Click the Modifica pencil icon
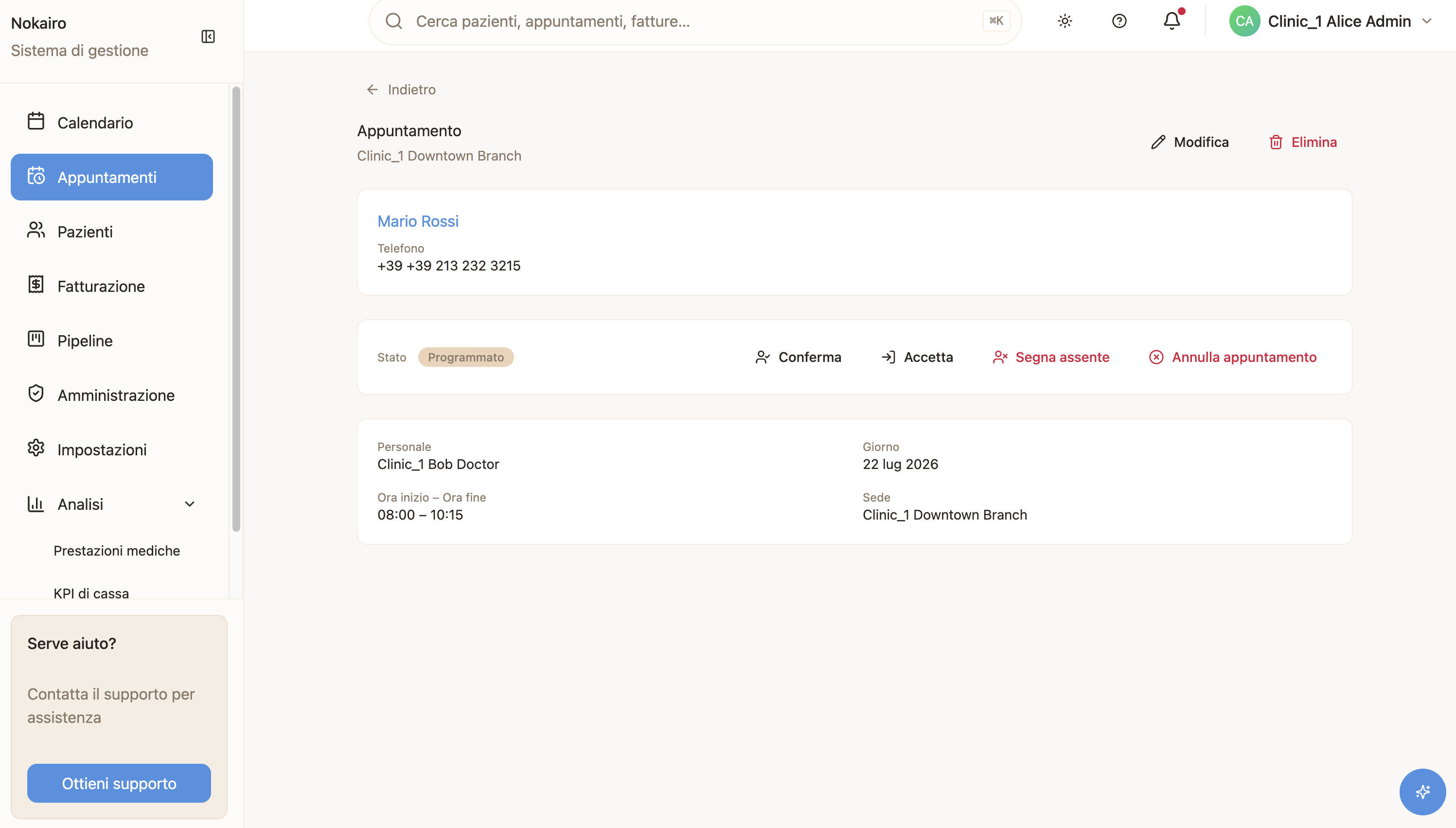Image resolution: width=1456 pixels, height=828 pixels. point(1157,142)
